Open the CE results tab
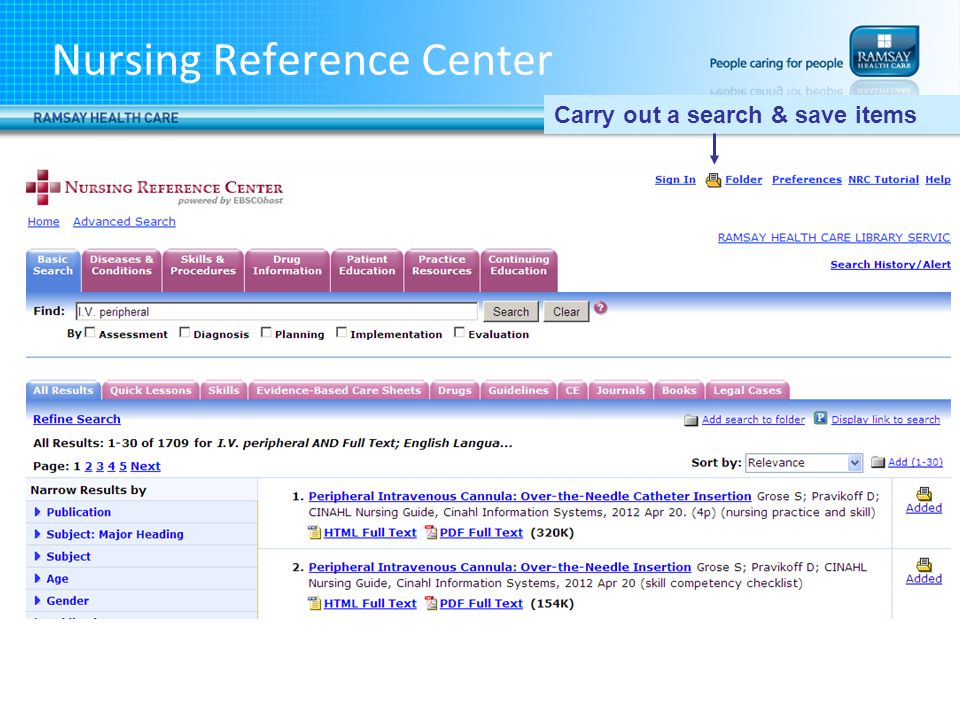Screen dimensions: 960x720 [572, 390]
